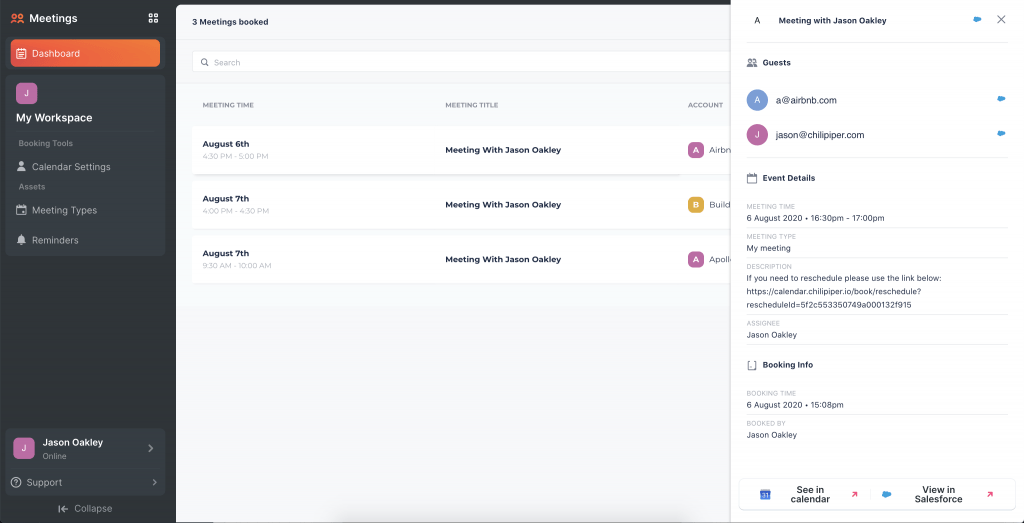The image size is (1024, 523).
Task: Click guest email jason@chilipiper.com
Action: point(820,135)
